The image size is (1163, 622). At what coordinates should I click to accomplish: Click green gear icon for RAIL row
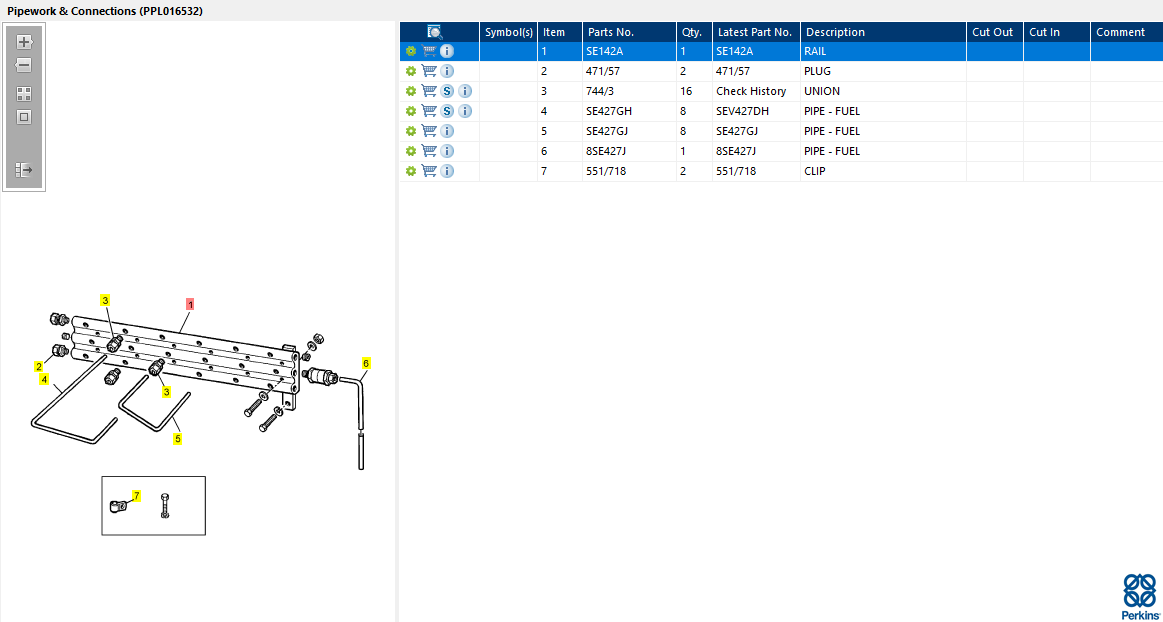(410, 51)
